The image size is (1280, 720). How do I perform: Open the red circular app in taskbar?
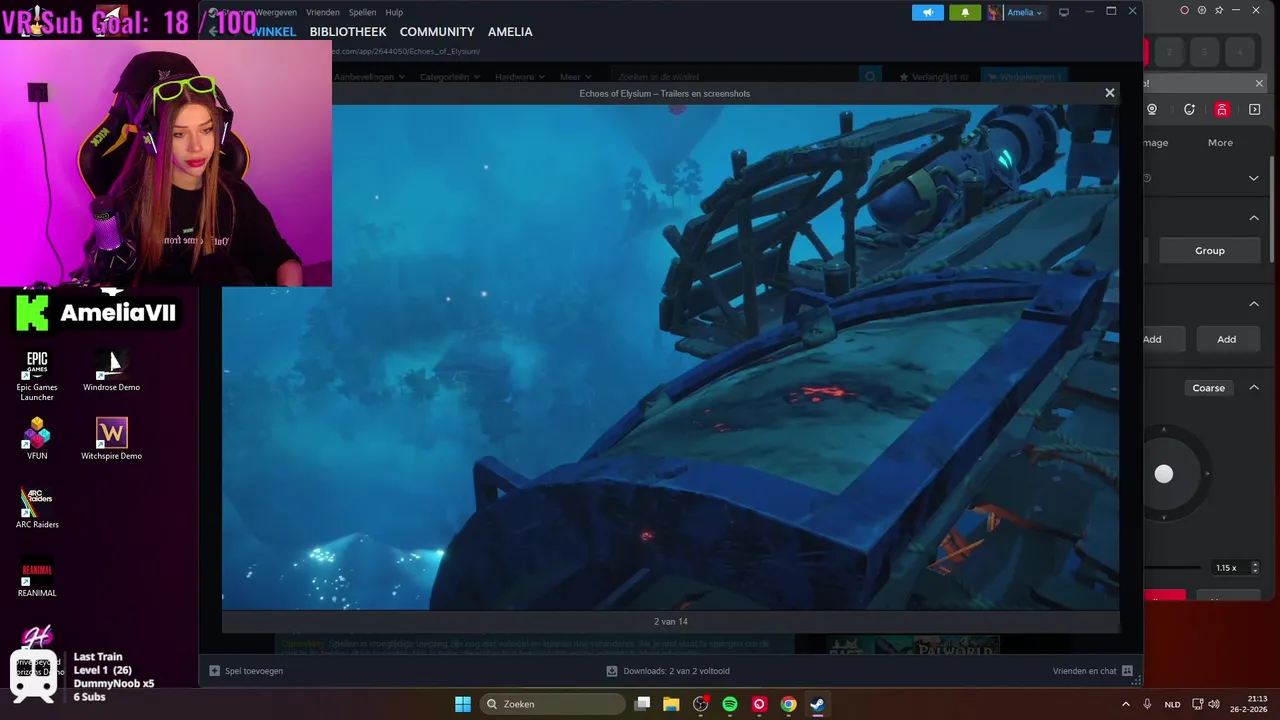coord(759,704)
